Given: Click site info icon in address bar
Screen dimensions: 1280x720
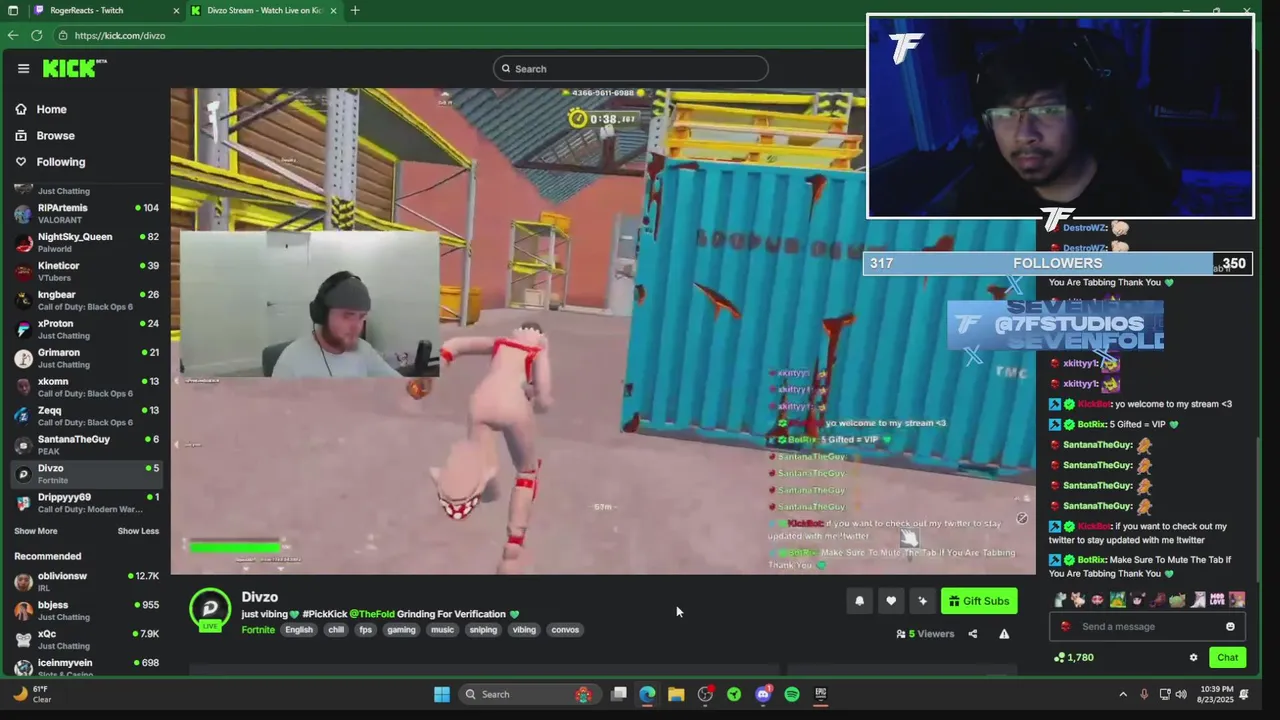Looking at the screenshot, I should coord(62,35).
